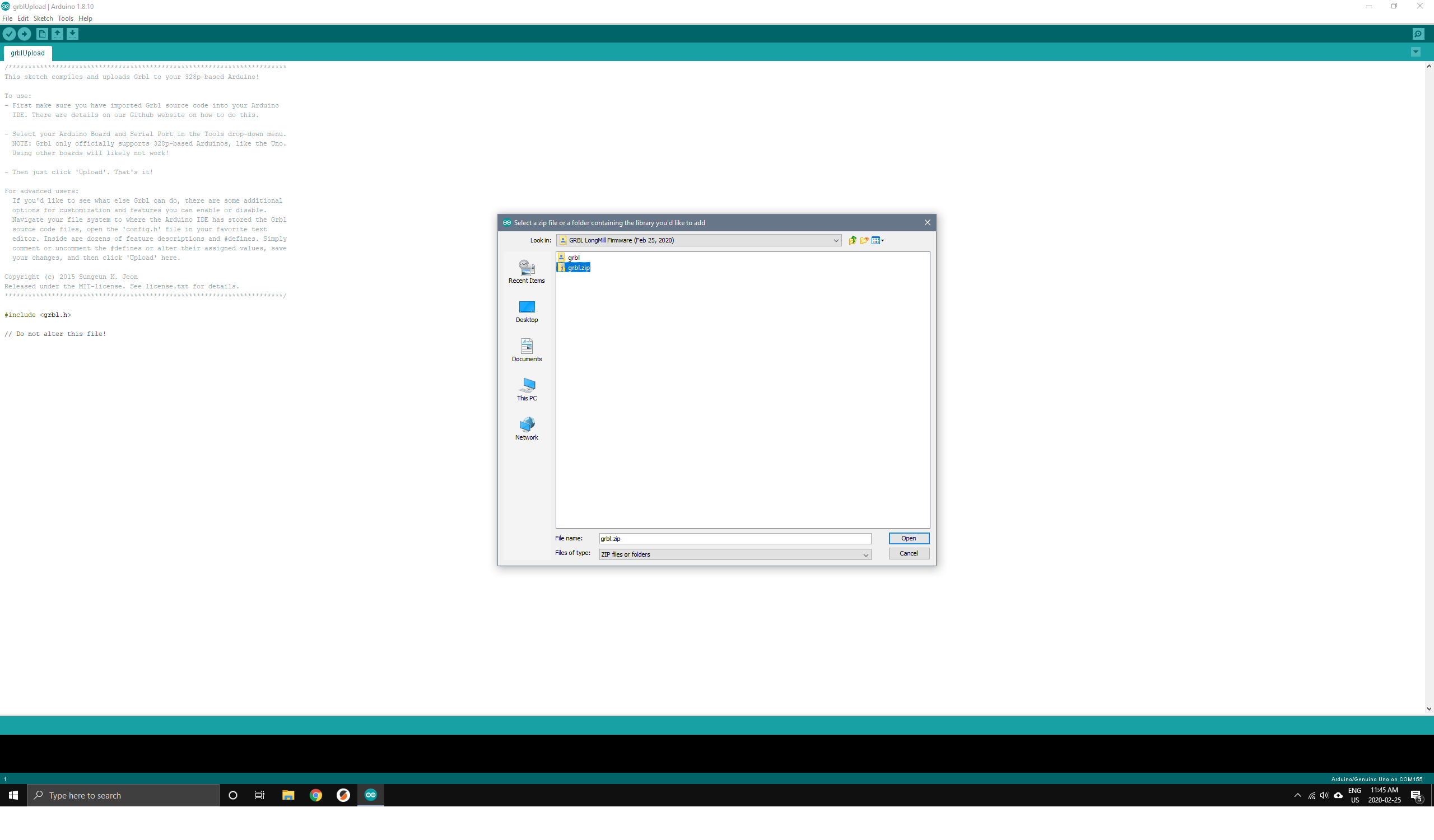Click the Cancel button in dialog
This screenshot has height=840, width=1434.
pyautogui.click(x=909, y=553)
